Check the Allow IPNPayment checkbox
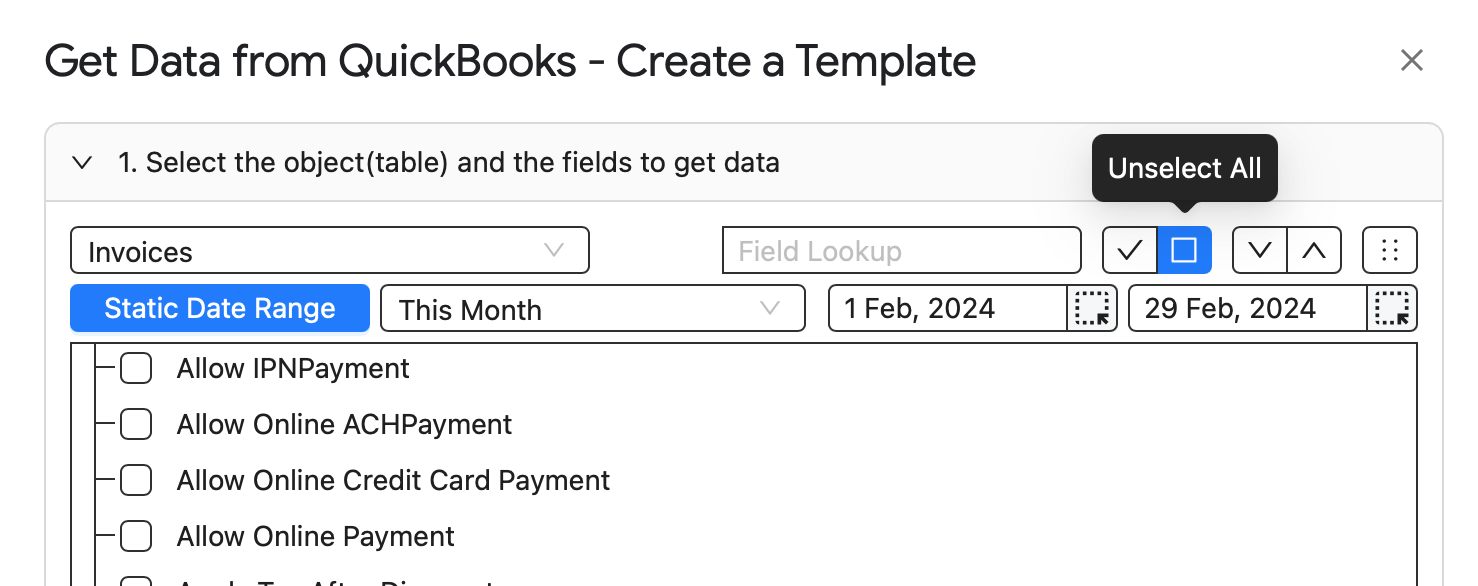The width and height of the screenshot is (1478, 586). click(136, 368)
